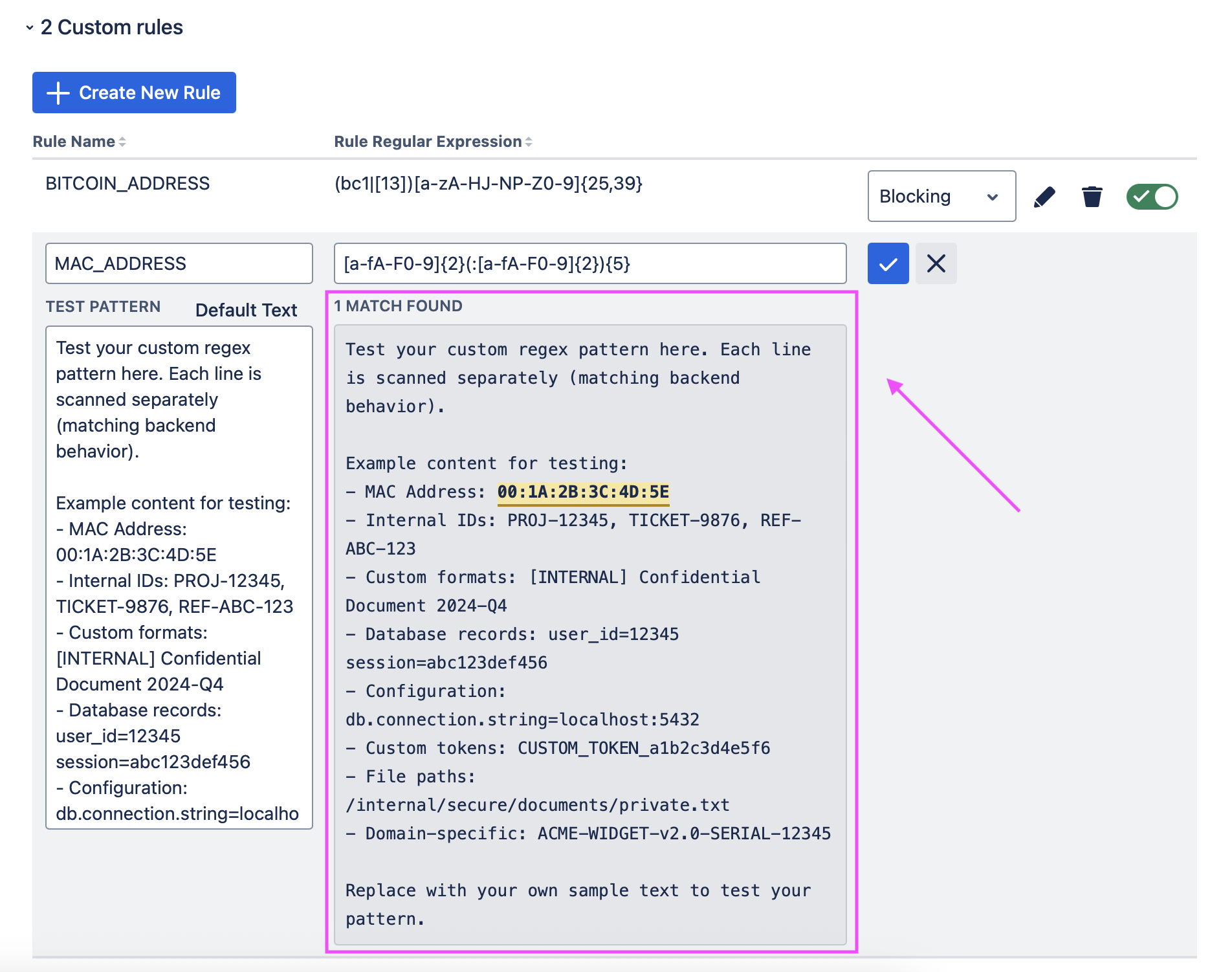Cancel editing with the X button
The image size is (1232, 972).
936,263
